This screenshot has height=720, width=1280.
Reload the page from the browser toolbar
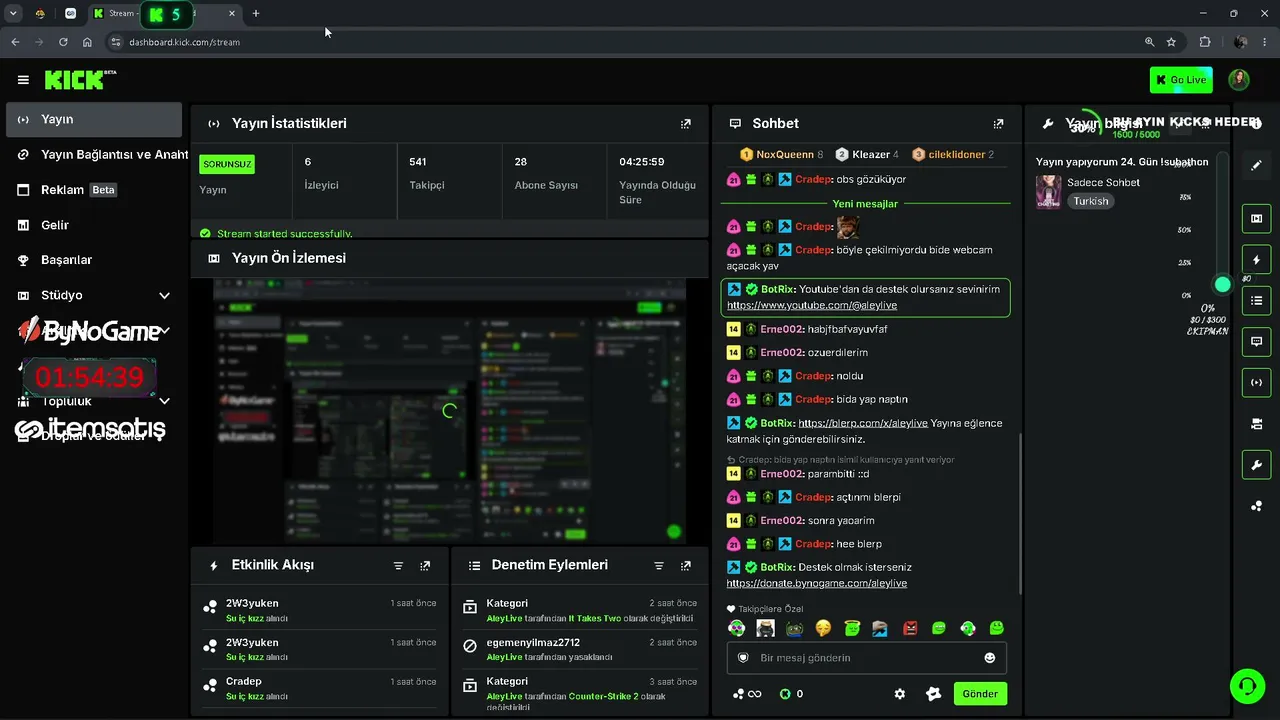click(x=63, y=42)
